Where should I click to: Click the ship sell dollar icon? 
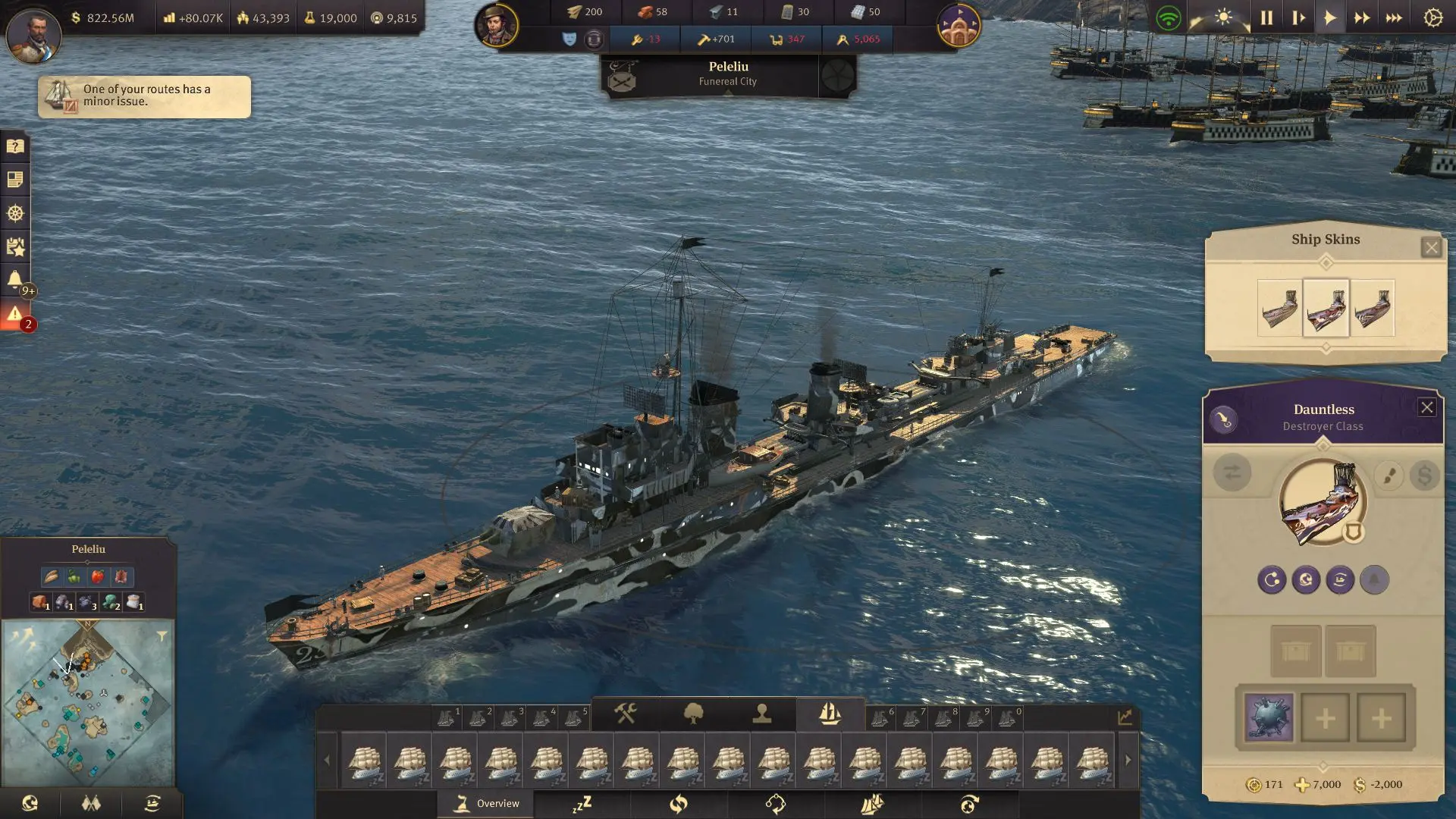(x=1424, y=475)
